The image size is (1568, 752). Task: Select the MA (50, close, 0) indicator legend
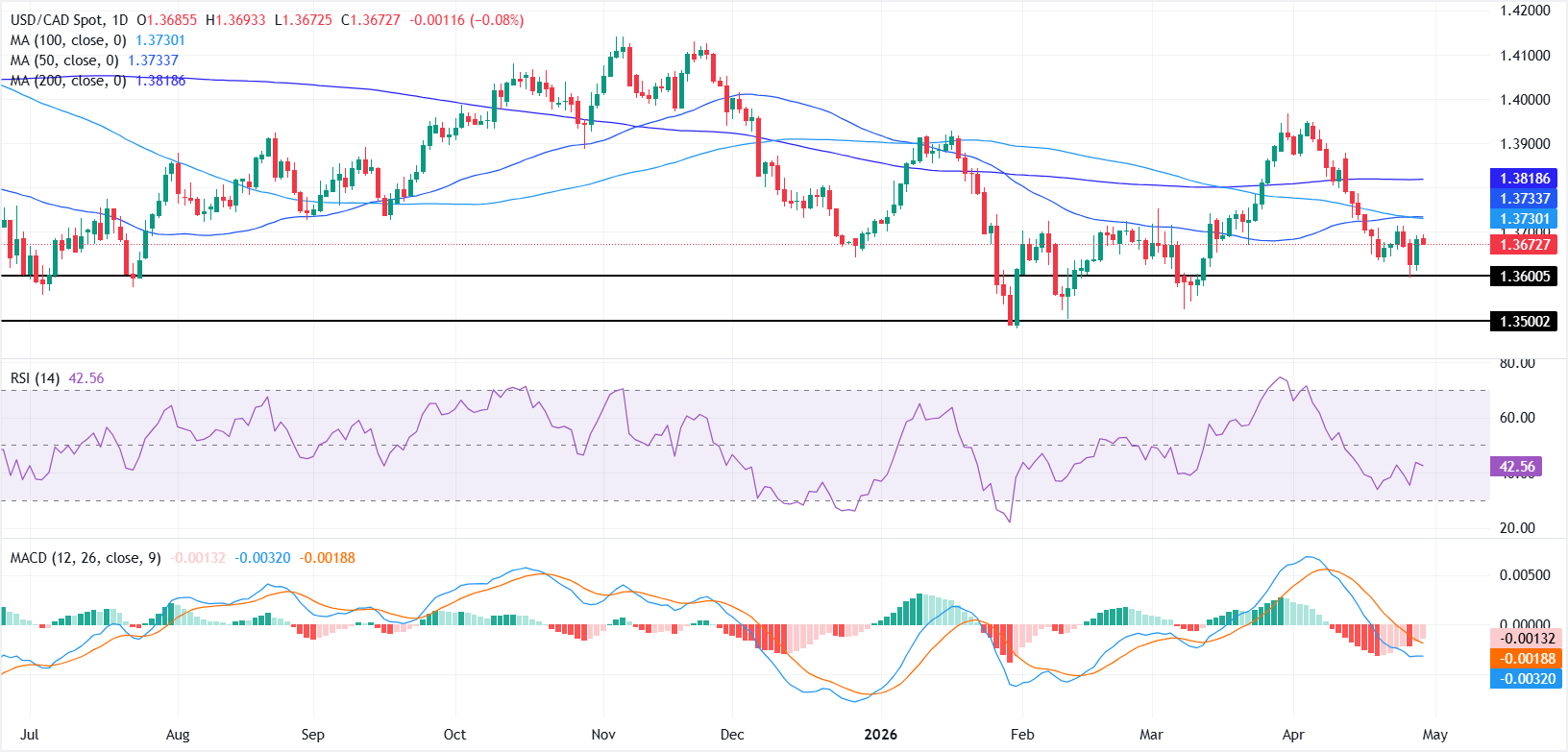coord(65,61)
